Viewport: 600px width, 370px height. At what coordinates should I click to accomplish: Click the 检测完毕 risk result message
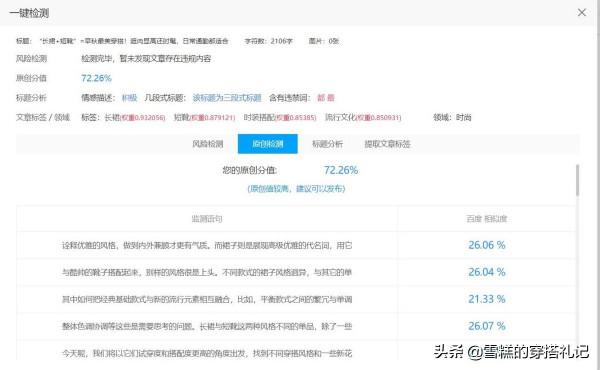coord(146,59)
